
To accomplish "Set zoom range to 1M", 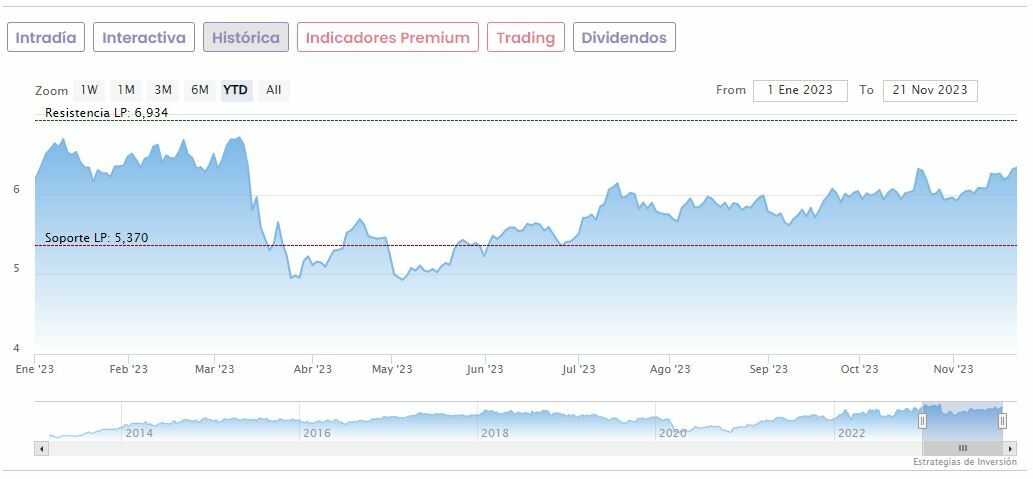I will (126, 90).
